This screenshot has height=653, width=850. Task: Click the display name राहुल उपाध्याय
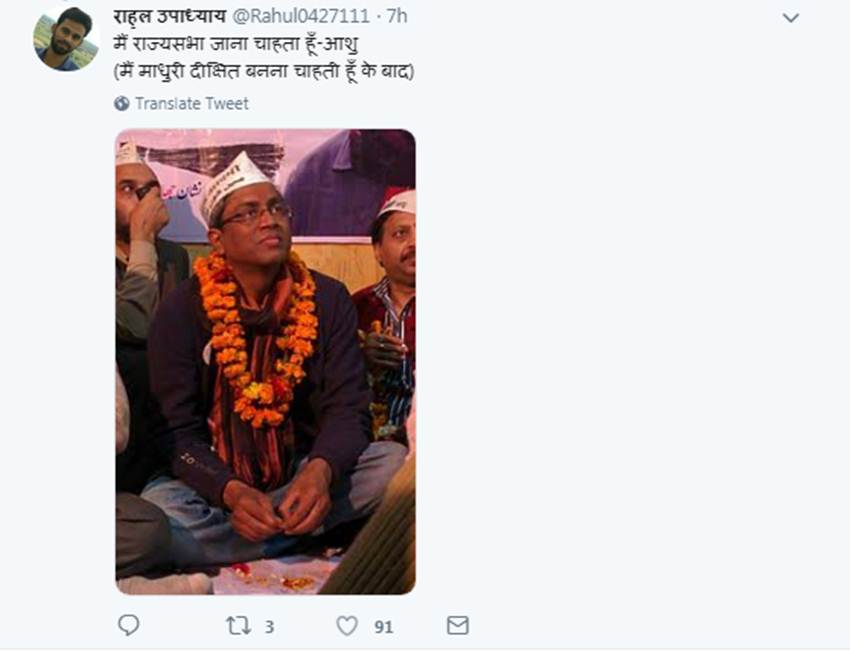(170, 16)
